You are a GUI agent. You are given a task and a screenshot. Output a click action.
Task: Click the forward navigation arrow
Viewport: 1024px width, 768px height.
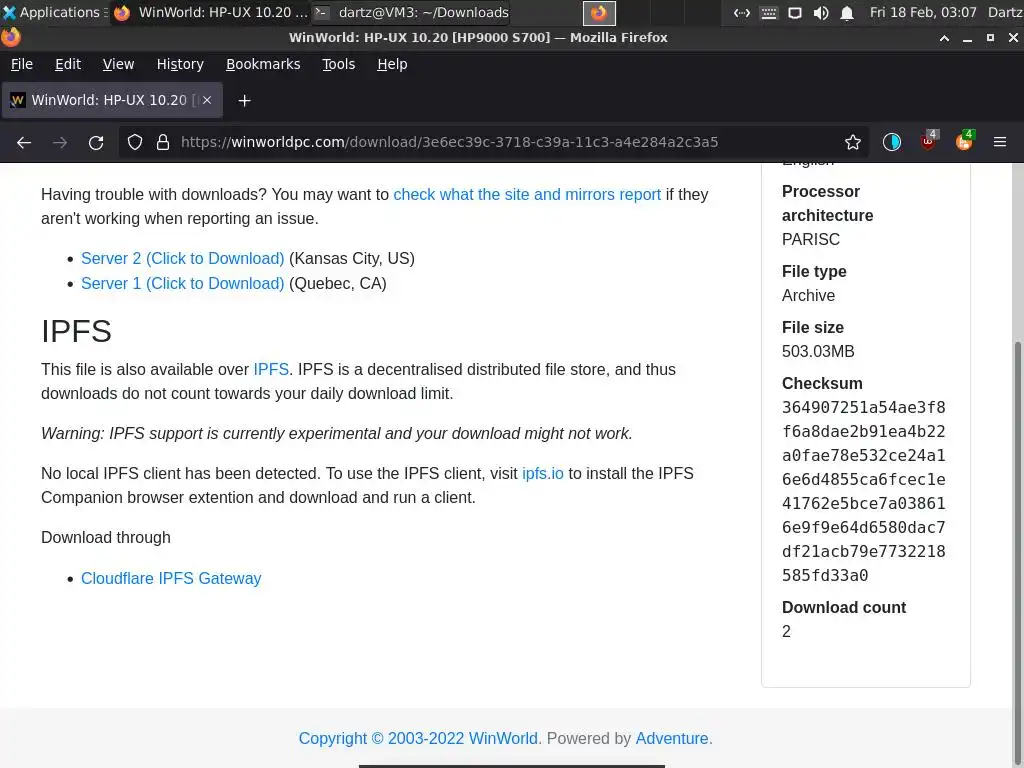click(x=60, y=142)
